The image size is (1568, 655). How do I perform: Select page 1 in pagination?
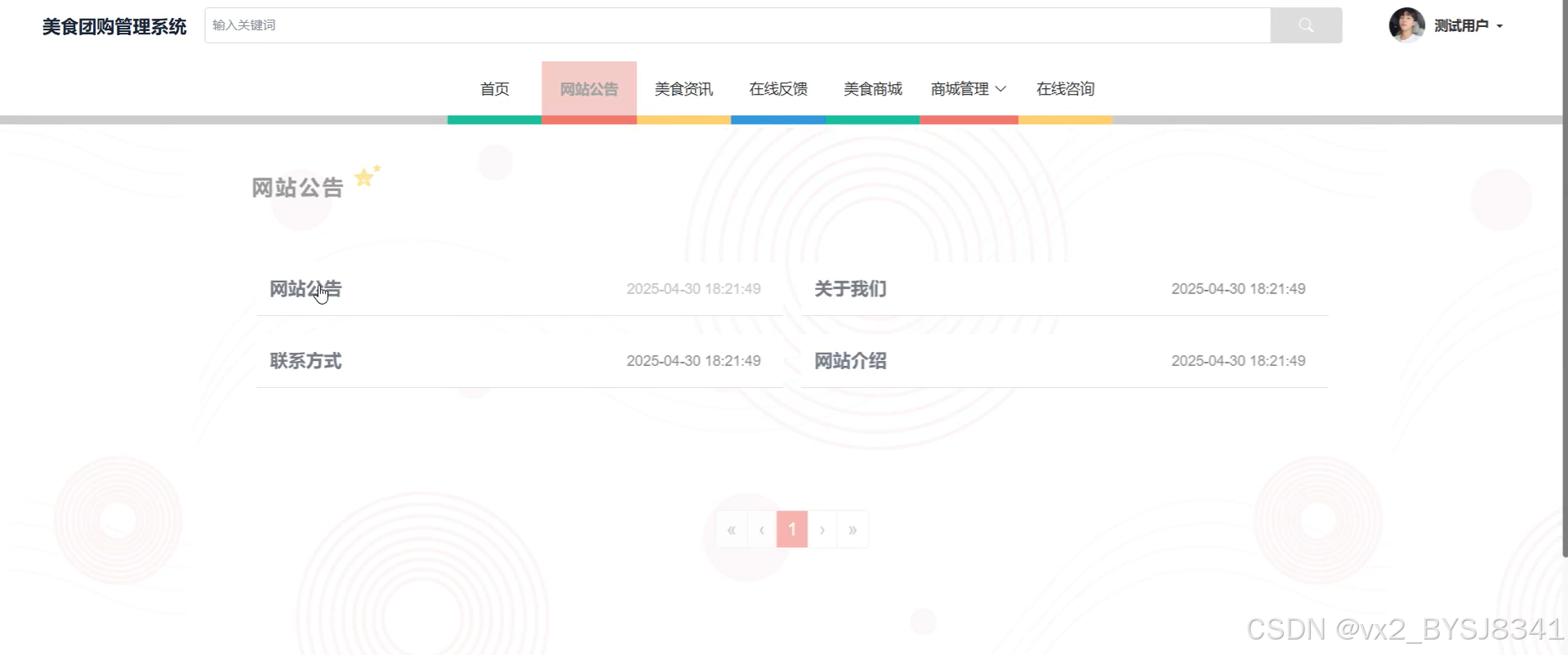[x=792, y=530]
